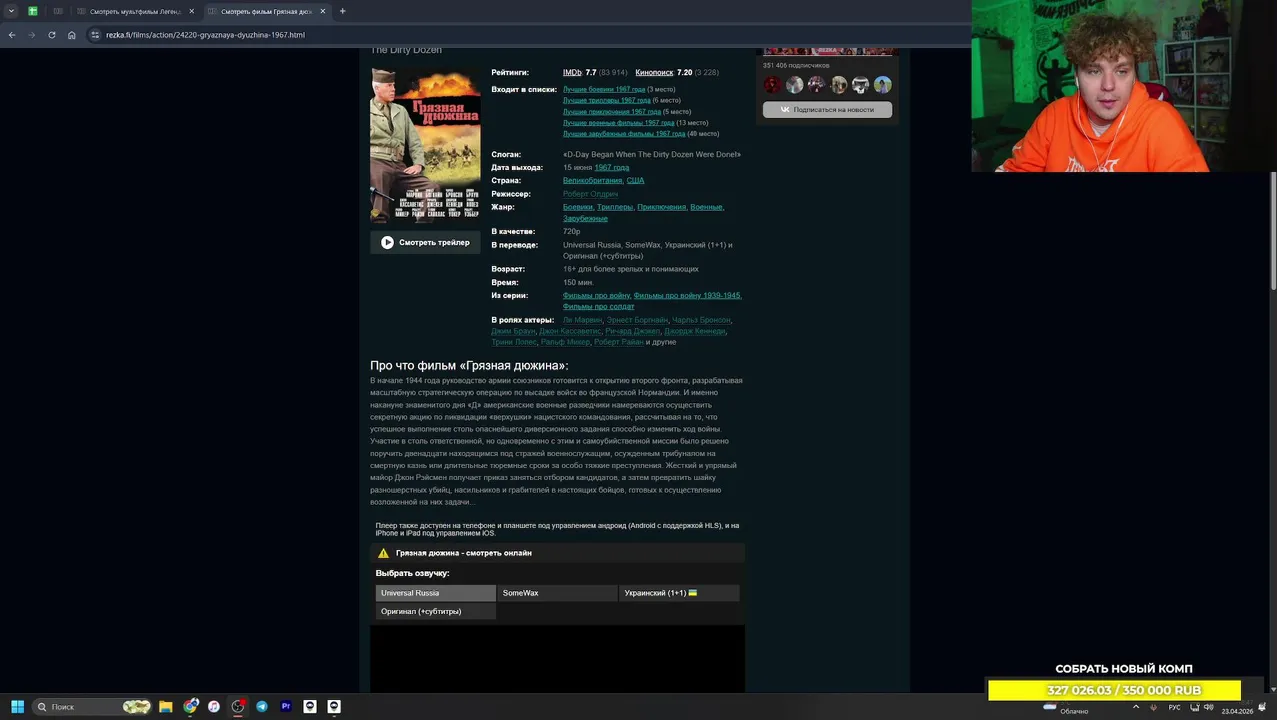Open actor Ли Марвин page
This screenshot has height=720, width=1277.
coord(582,320)
